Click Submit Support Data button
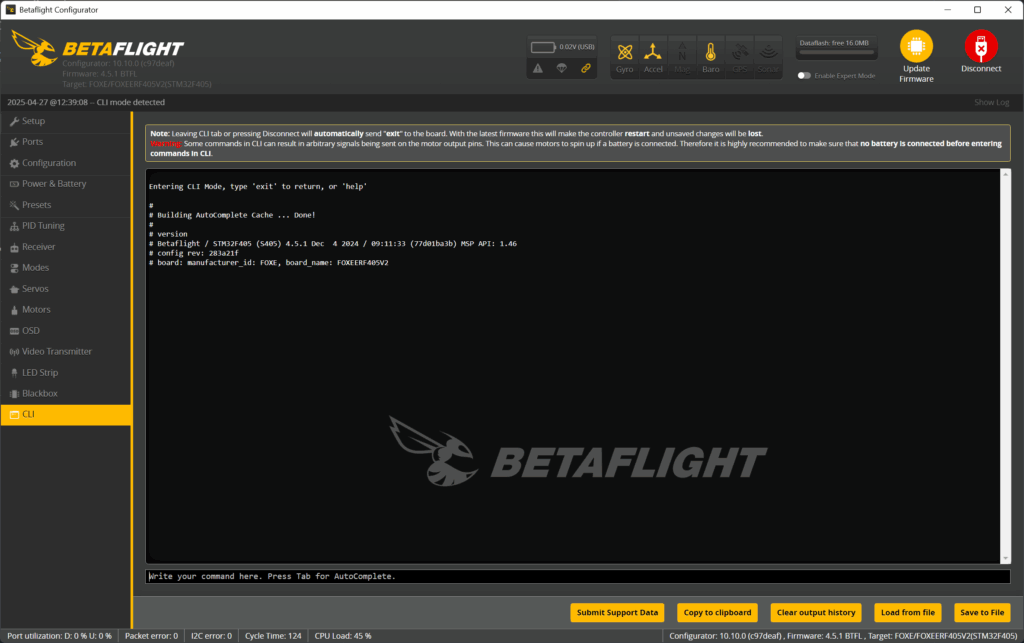Viewport: 1024px width, 643px height. click(617, 612)
